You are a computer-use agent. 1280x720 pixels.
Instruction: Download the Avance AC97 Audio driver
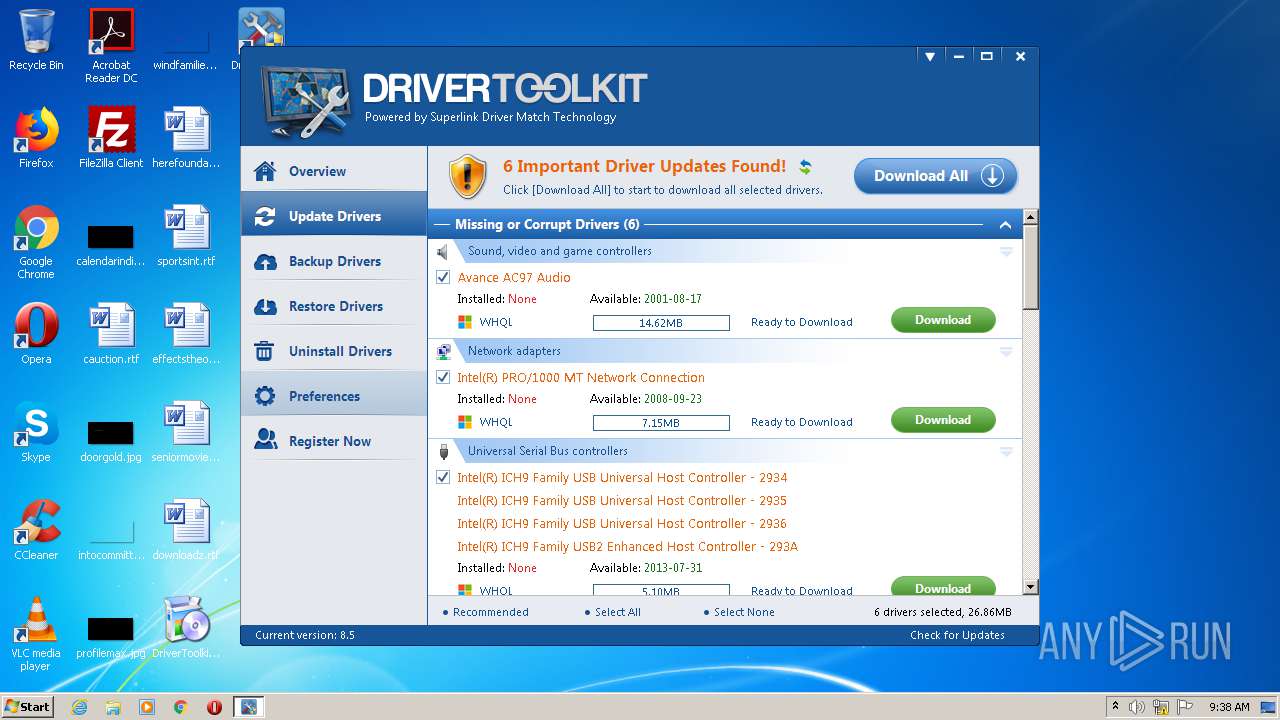(943, 320)
